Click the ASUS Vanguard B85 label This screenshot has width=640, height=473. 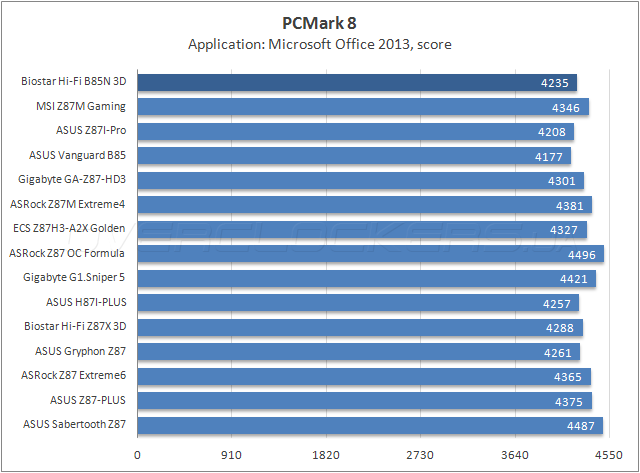click(78, 155)
